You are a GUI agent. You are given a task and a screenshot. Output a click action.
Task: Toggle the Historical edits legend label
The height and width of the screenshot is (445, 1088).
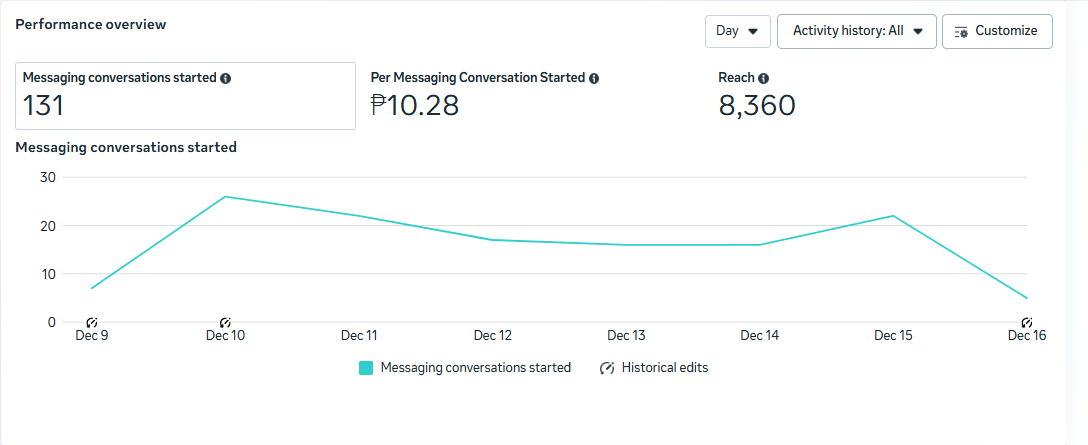pyautogui.click(x=664, y=368)
